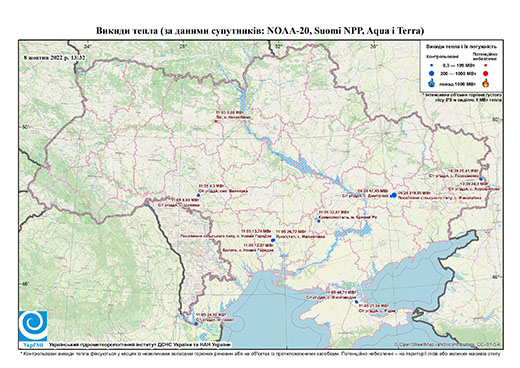Click legend column header 'Контрольовані'
This screenshot has width=520, height=368.
[x=443, y=57]
